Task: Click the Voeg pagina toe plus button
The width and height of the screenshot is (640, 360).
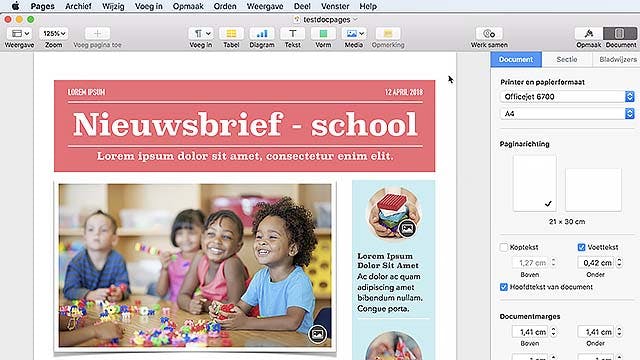Action: pyautogui.click(x=97, y=33)
